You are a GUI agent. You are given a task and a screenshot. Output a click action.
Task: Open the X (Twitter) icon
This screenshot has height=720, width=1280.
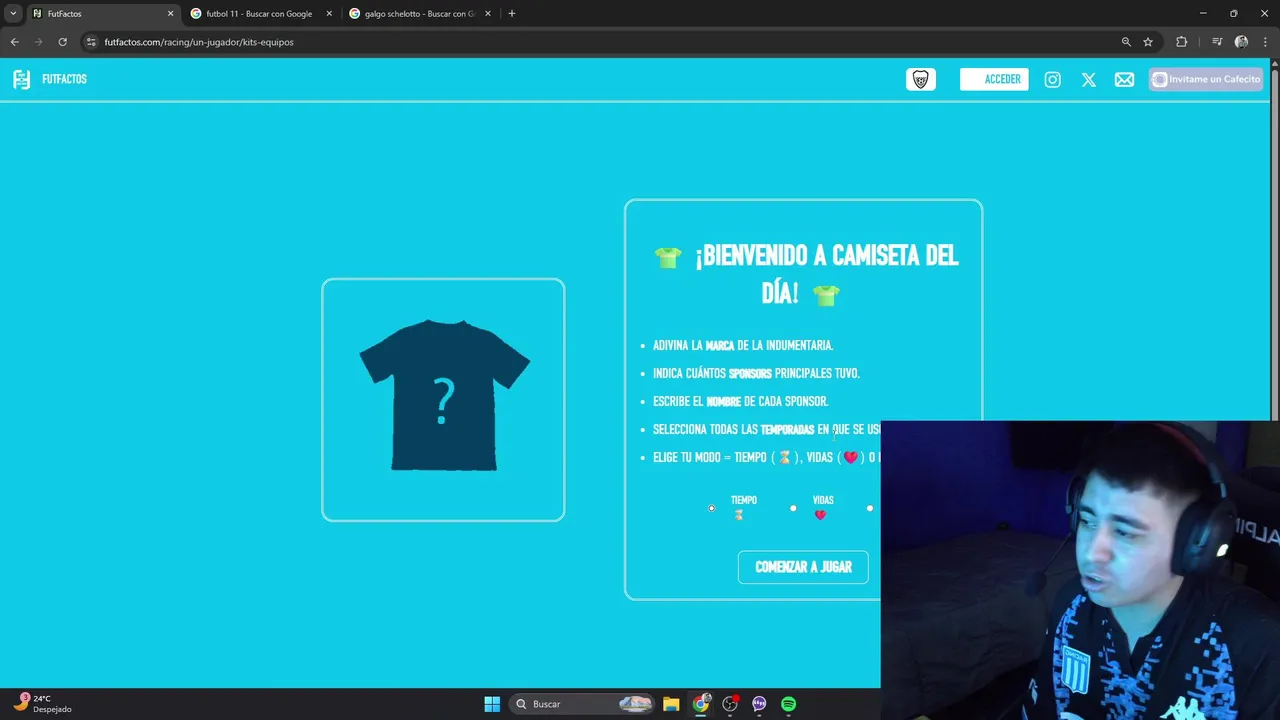pyautogui.click(x=1088, y=79)
